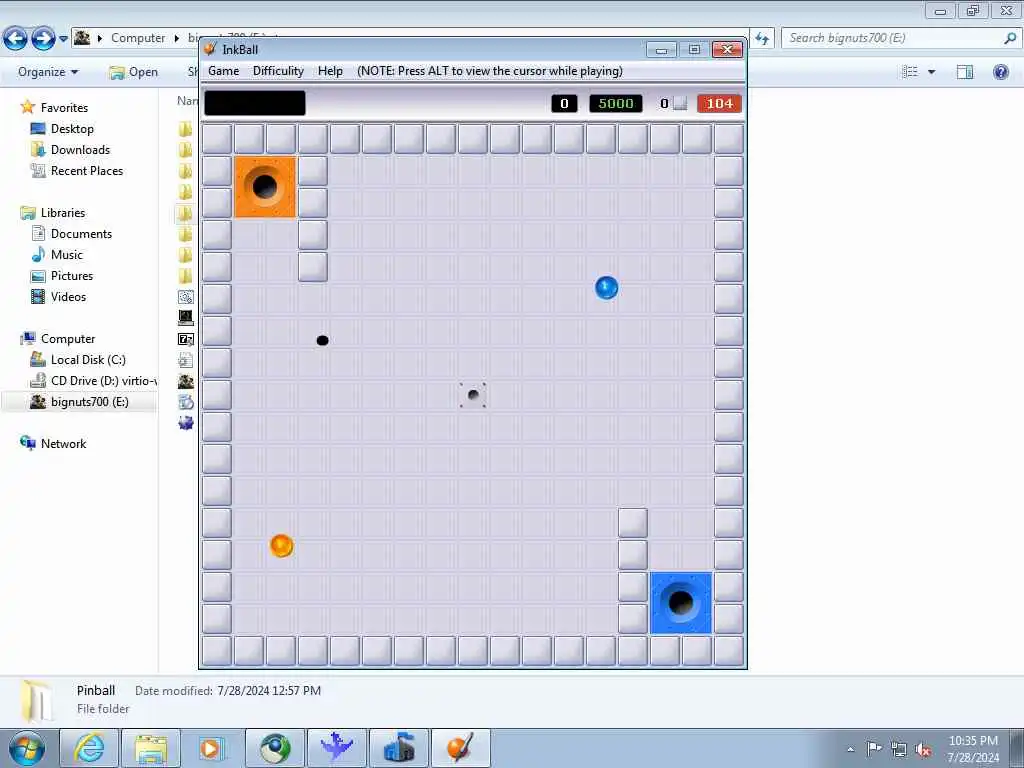Screen dimensions: 1024x768
Task: Click the network icon in system tray
Action: (x=899, y=749)
